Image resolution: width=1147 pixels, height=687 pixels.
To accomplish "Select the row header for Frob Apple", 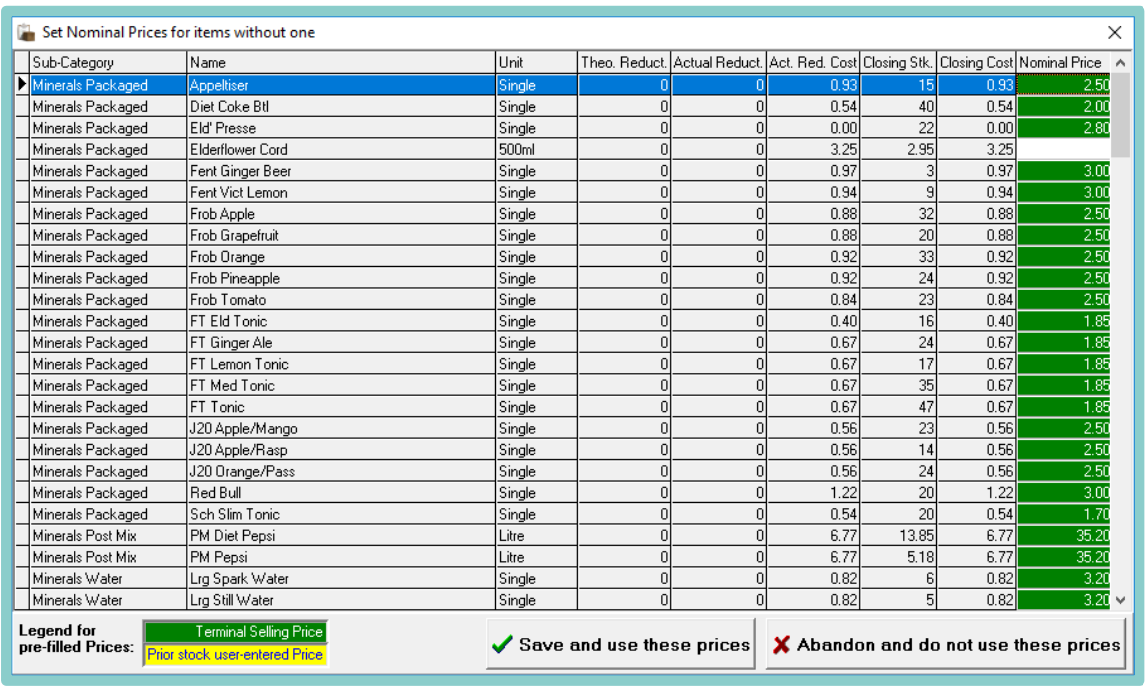I will point(22,214).
